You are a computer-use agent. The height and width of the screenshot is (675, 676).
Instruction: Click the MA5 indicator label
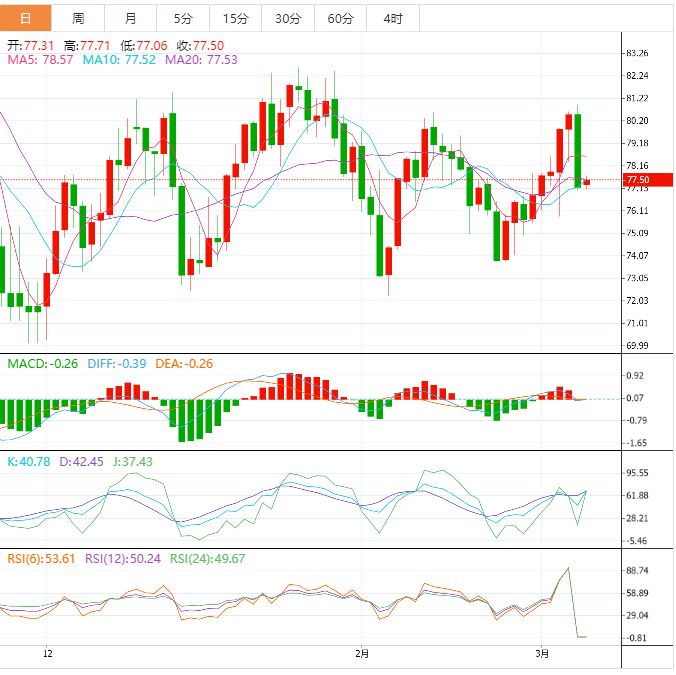coord(40,60)
